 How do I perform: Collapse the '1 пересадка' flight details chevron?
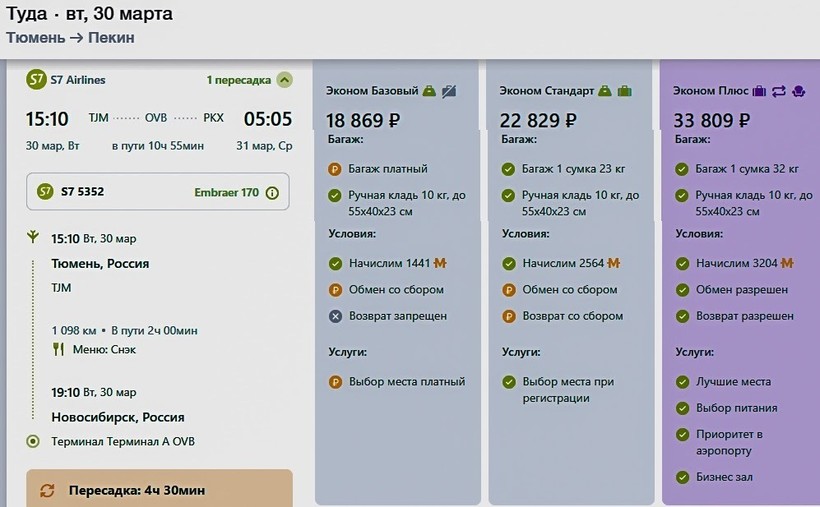click(285, 80)
